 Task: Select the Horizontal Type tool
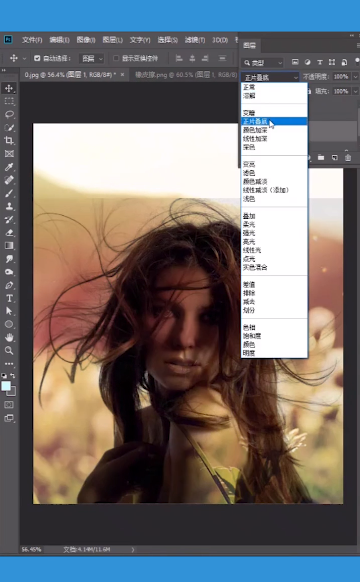click(x=9, y=298)
